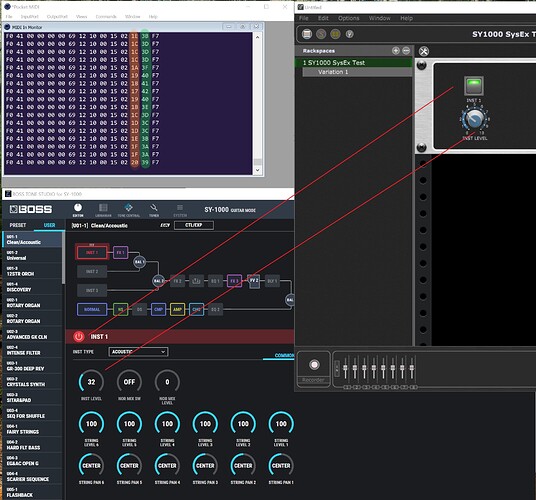Toggle the NOR MIX SW OFF knob
Screen dimensions: 536x500
[129, 382]
